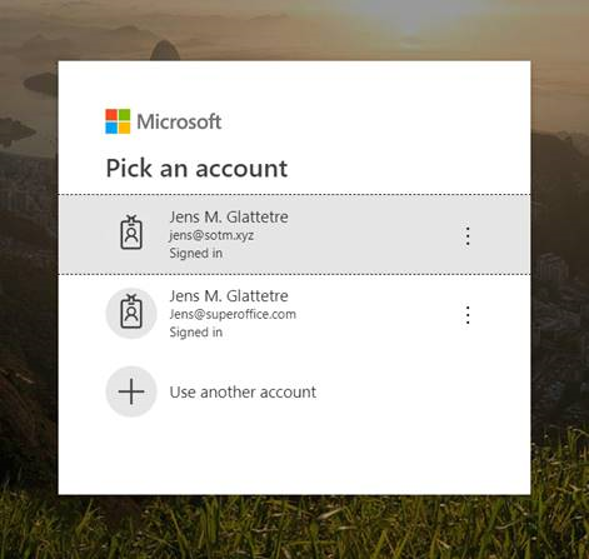
Task: Click the badge icon for jens@sotm.xyz account
Action: [x=131, y=233]
